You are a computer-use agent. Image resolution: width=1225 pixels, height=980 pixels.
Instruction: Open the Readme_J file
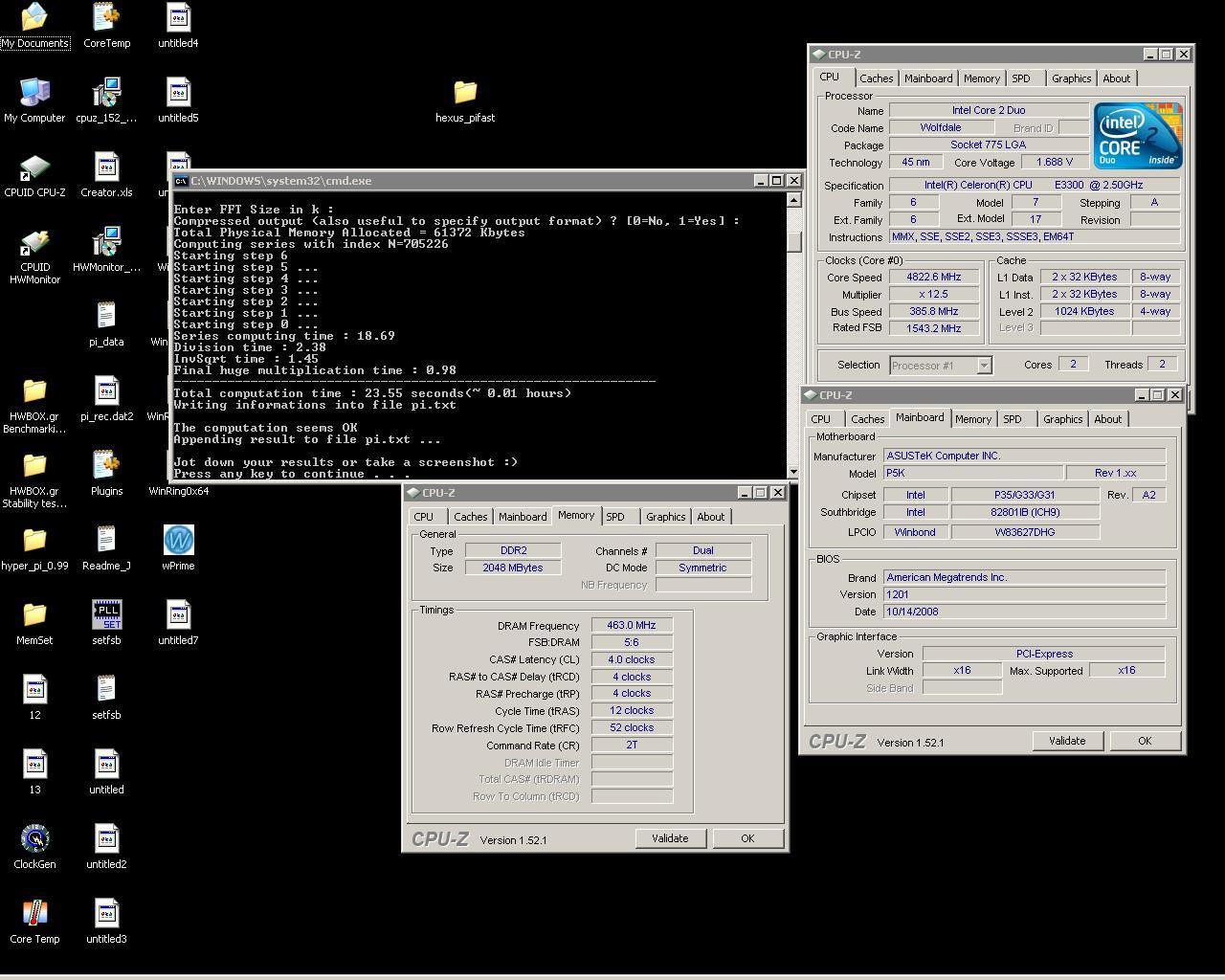point(106,548)
